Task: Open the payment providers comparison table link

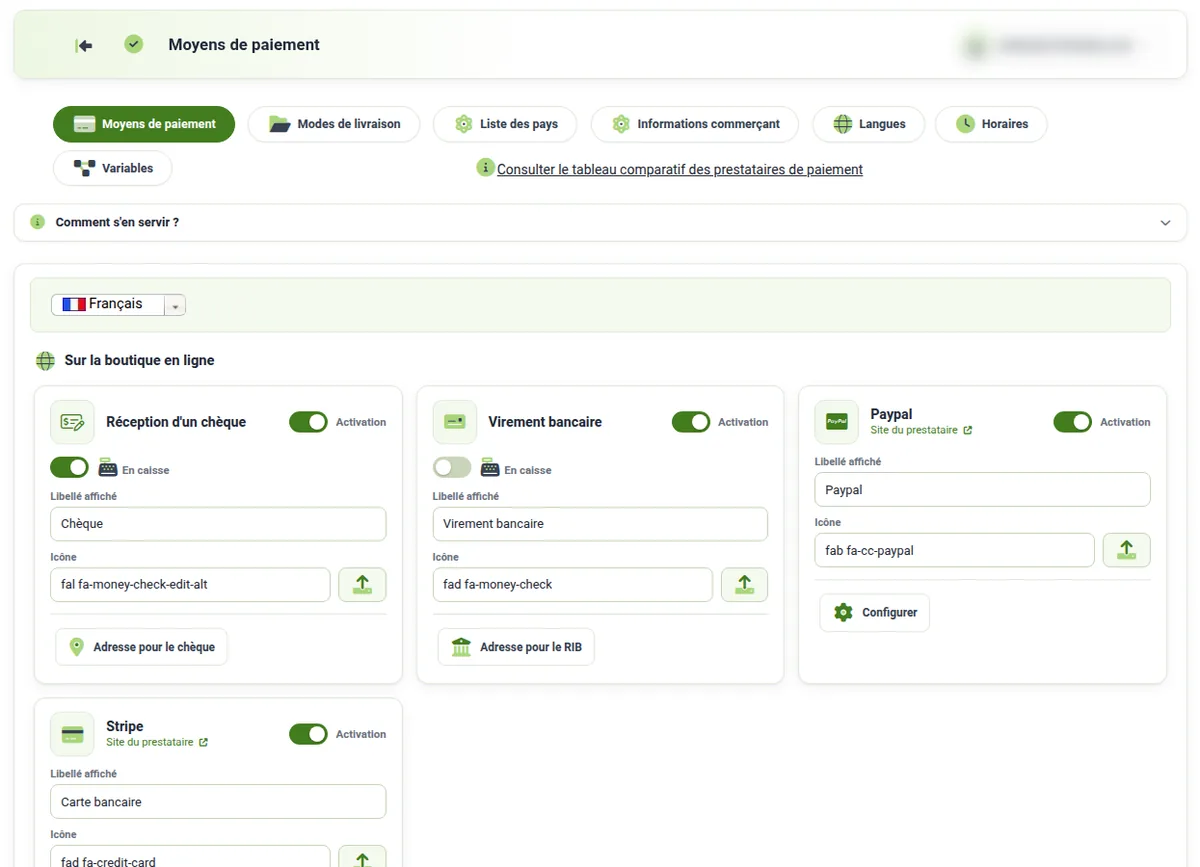Action: (680, 170)
